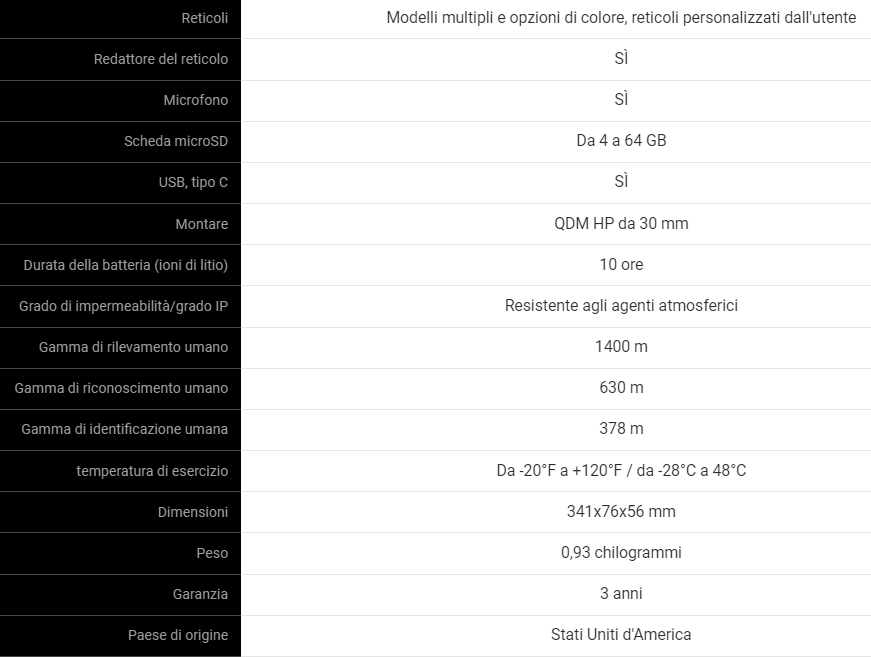This screenshot has width=871, height=657.
Task: Select the '10 ore' battery value
Action: (x=621, y=264)
